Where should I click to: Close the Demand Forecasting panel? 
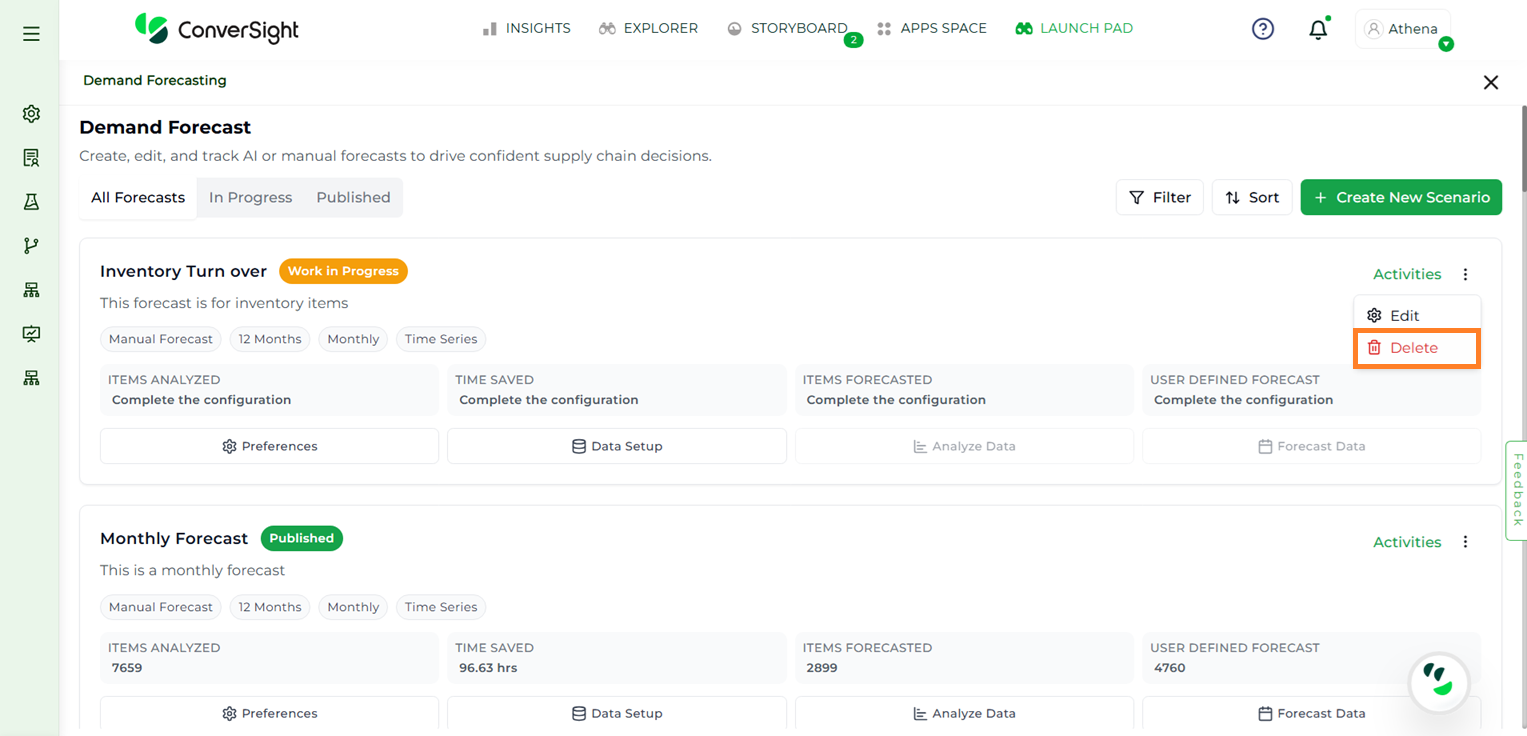[1490, 82]
